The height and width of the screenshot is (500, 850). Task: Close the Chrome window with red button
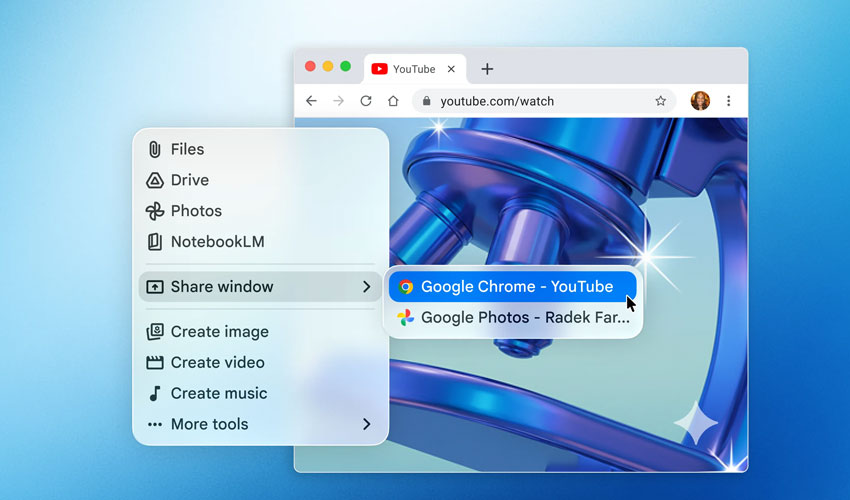pyautogui.click(x=311, y=66)
